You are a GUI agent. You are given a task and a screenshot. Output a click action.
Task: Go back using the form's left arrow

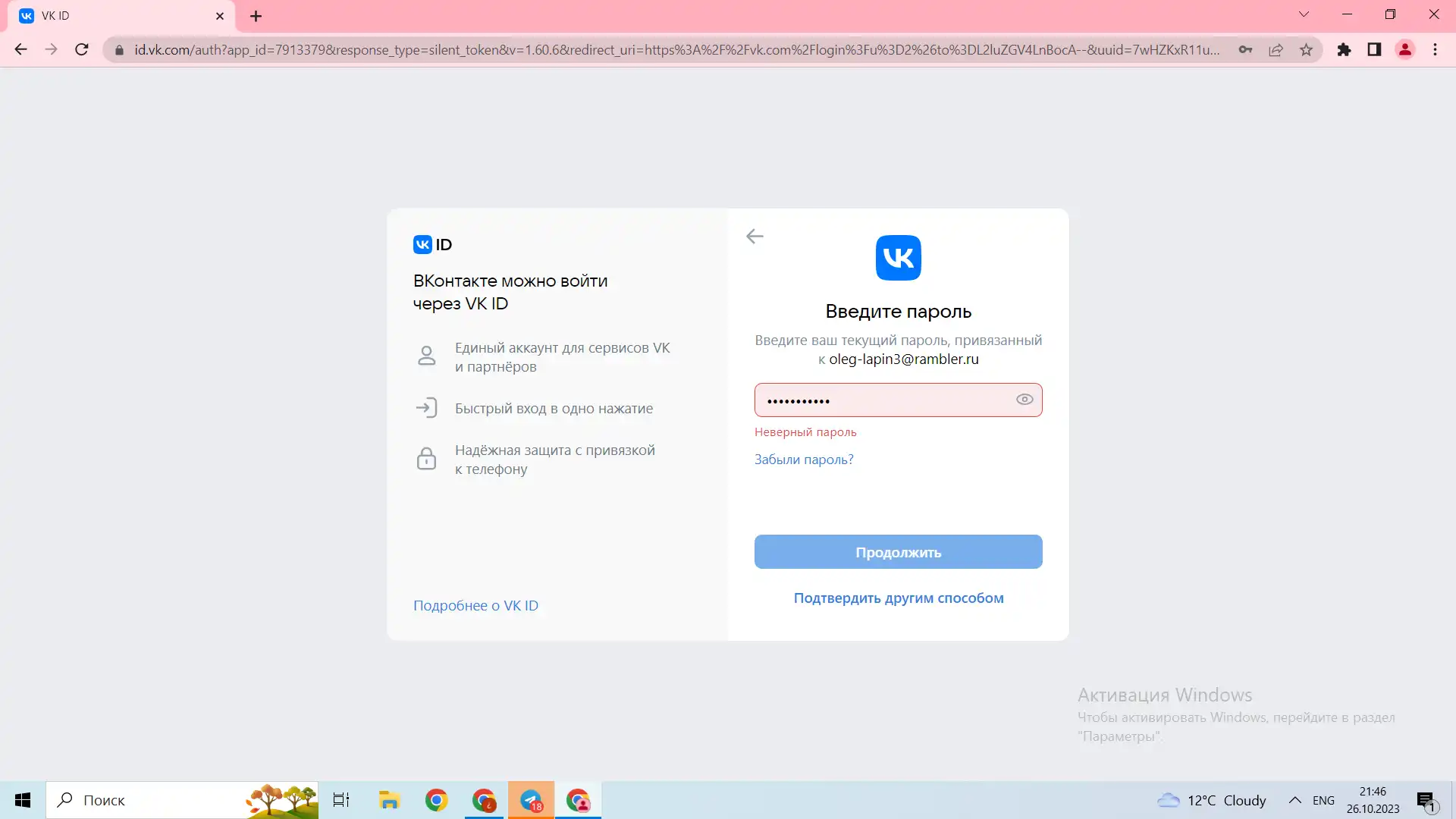click(x=755, y=237)
